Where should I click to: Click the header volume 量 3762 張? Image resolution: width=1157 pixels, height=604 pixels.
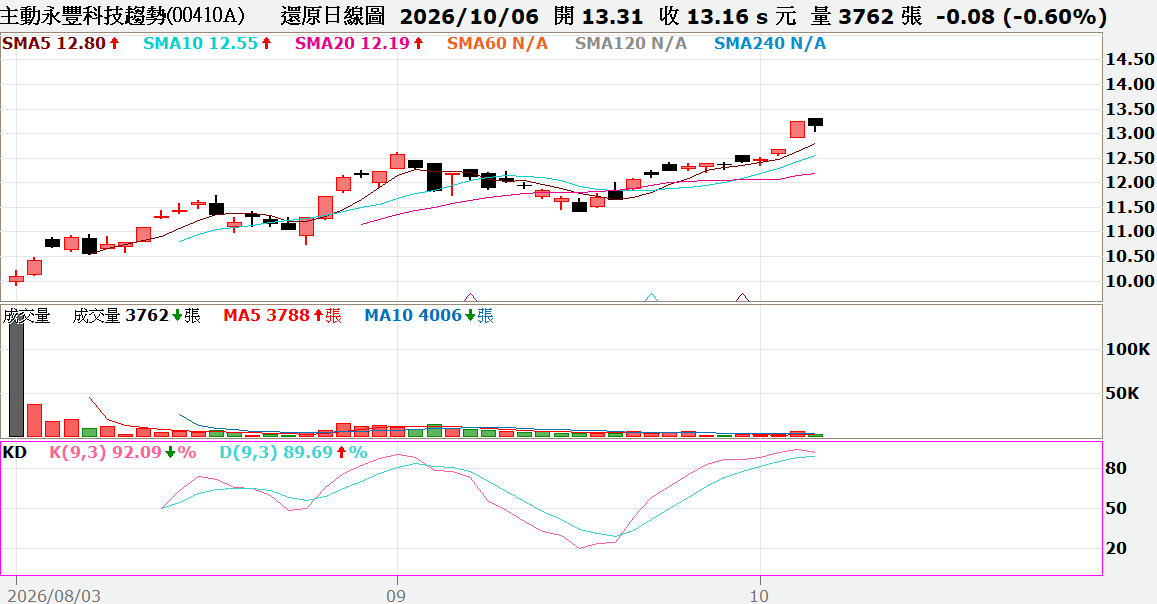click(866, 16)
